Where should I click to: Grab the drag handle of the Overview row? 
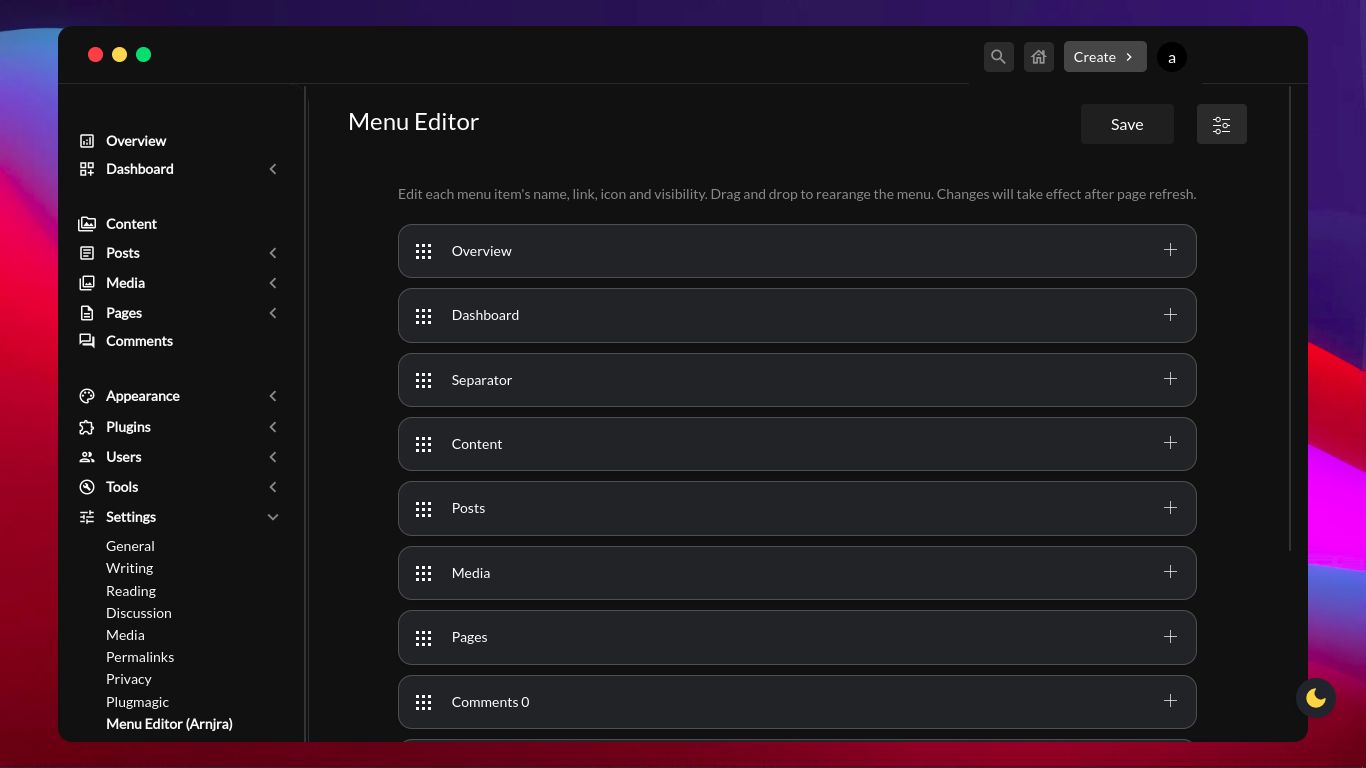pyautogui.click(x=424, y=251)
